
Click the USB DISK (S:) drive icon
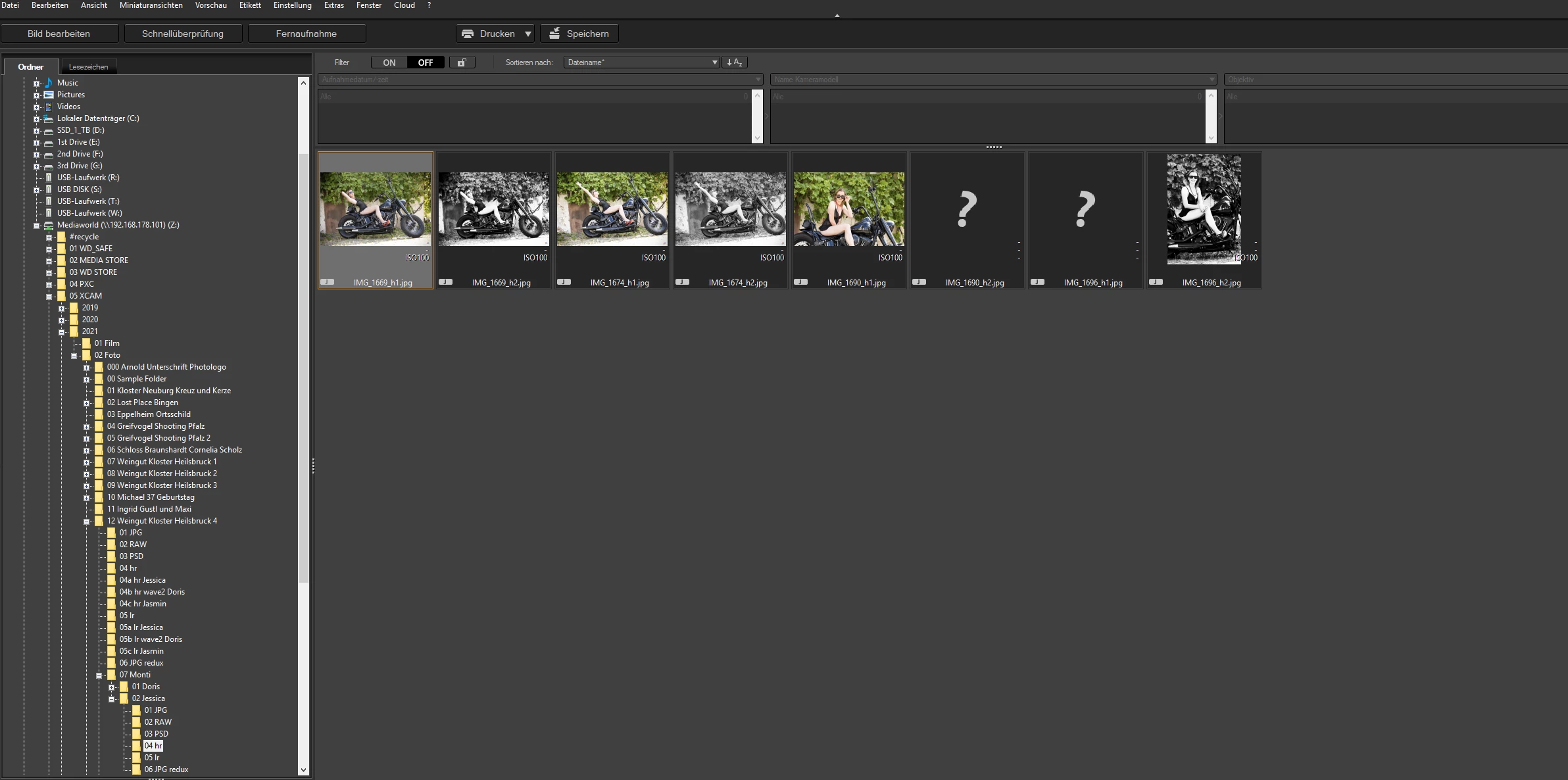tap(49, 189)
